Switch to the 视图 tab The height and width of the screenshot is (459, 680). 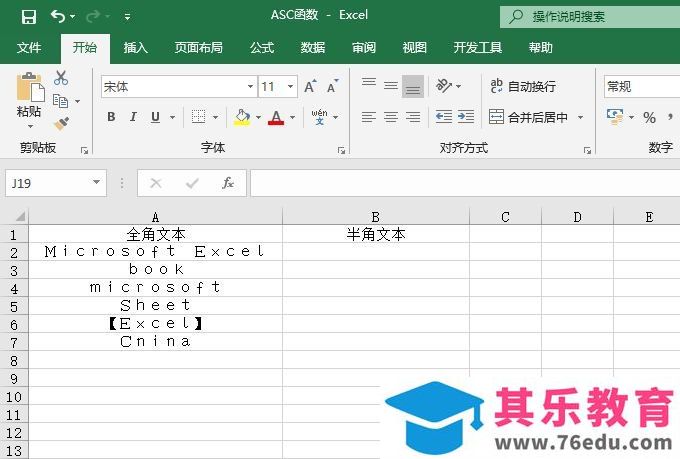415,48
